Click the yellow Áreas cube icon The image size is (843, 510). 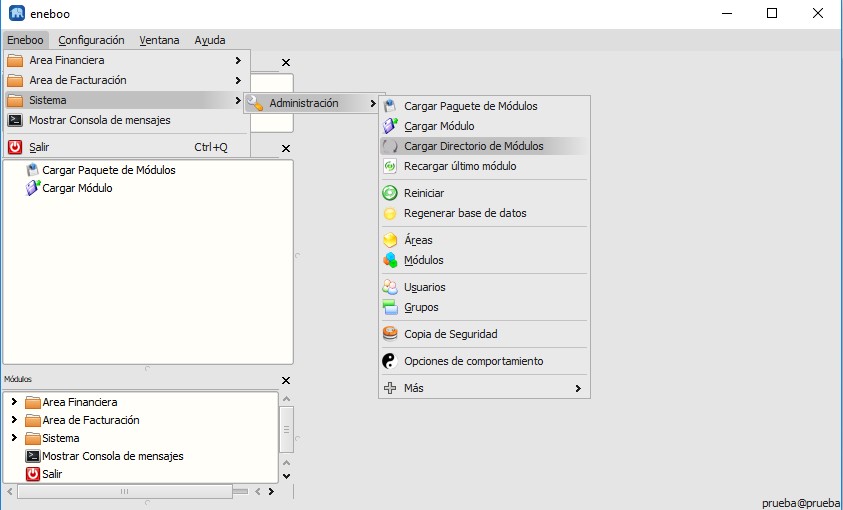click(390, 240)
